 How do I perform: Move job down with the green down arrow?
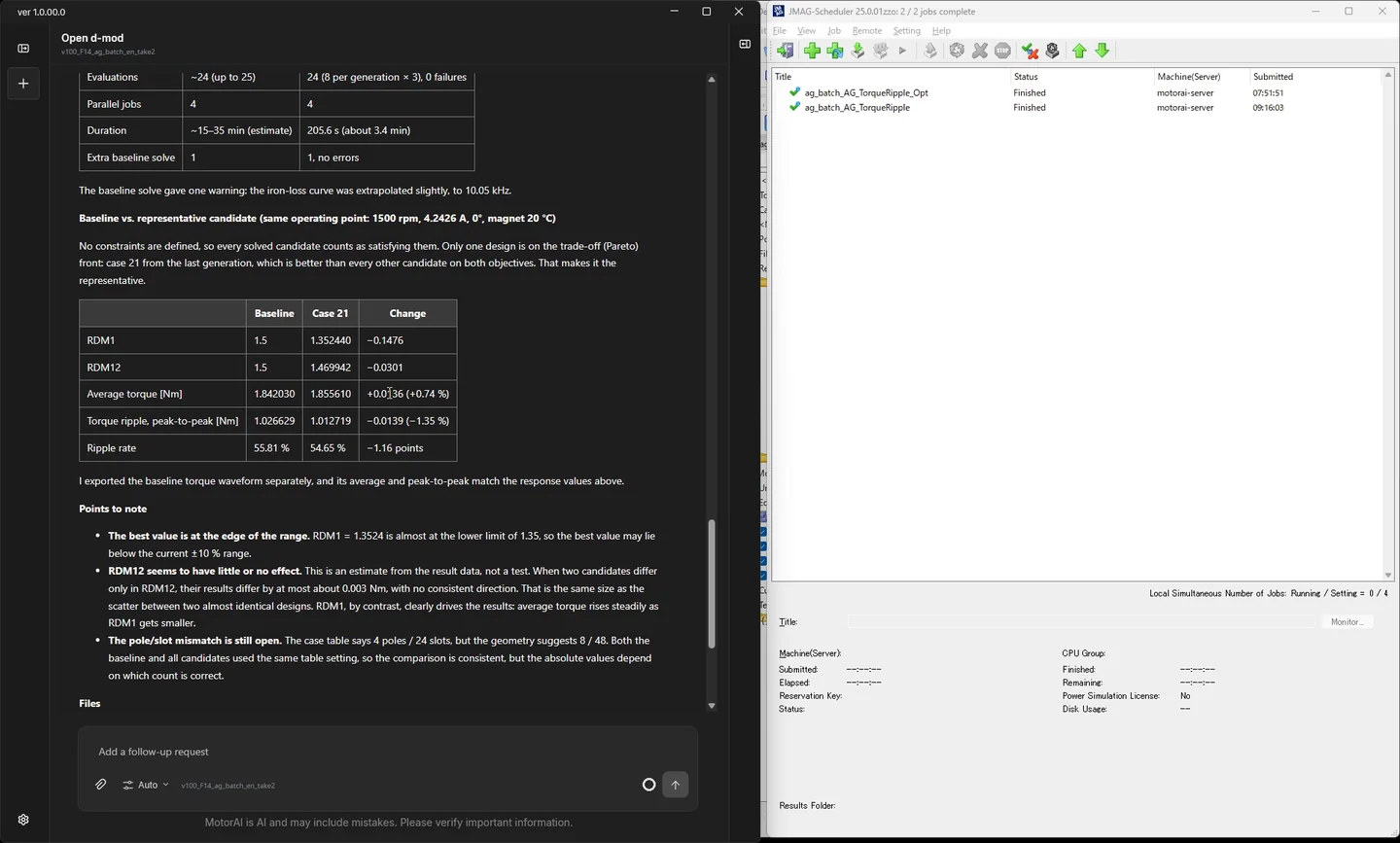[1102, 51]
